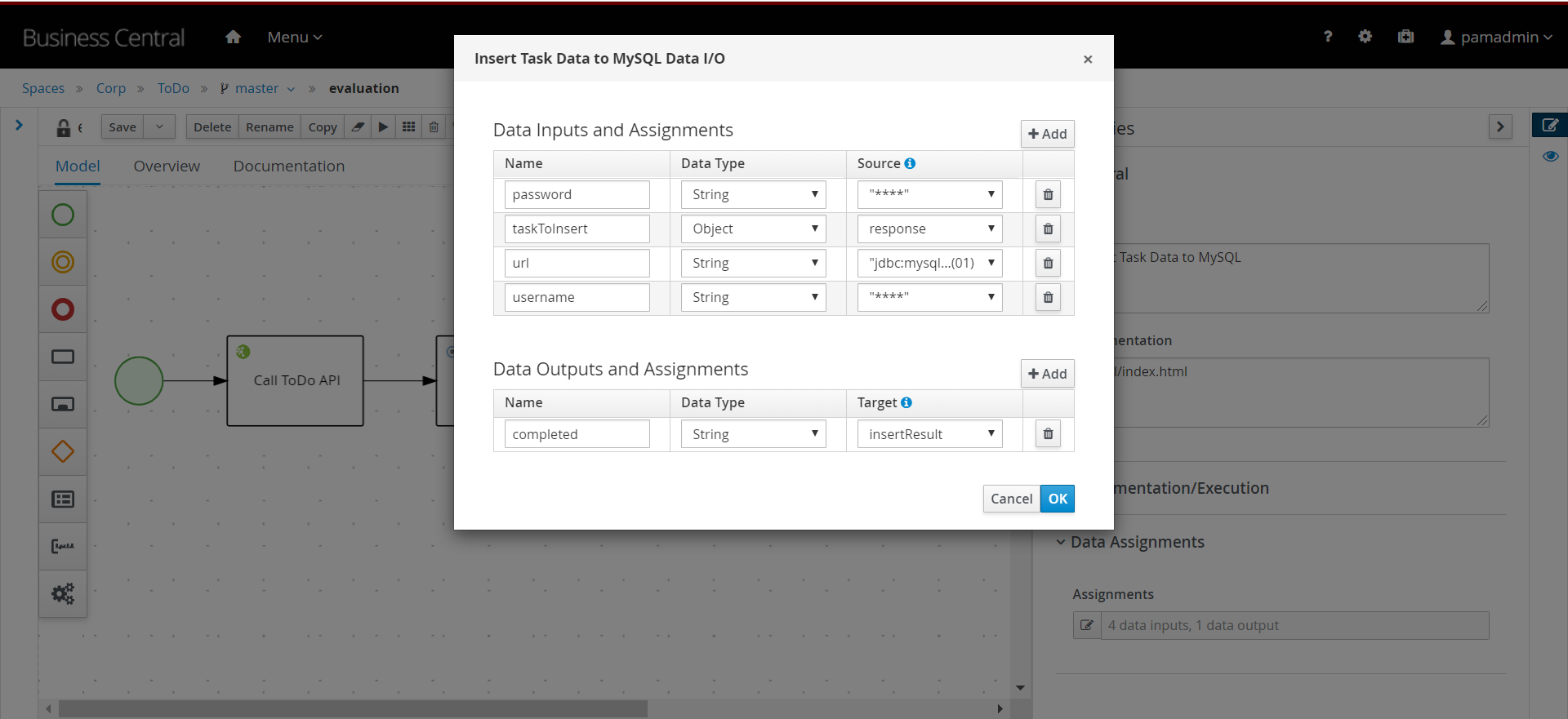Open the ToDo breadcrumb link
The height and width of the screenshot is (719, 1568).
173,88
